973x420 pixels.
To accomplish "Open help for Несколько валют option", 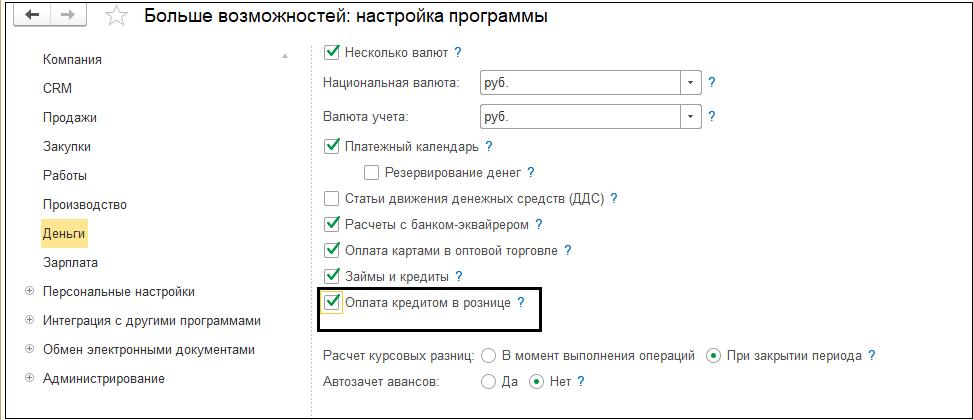I will click(458, 52).
